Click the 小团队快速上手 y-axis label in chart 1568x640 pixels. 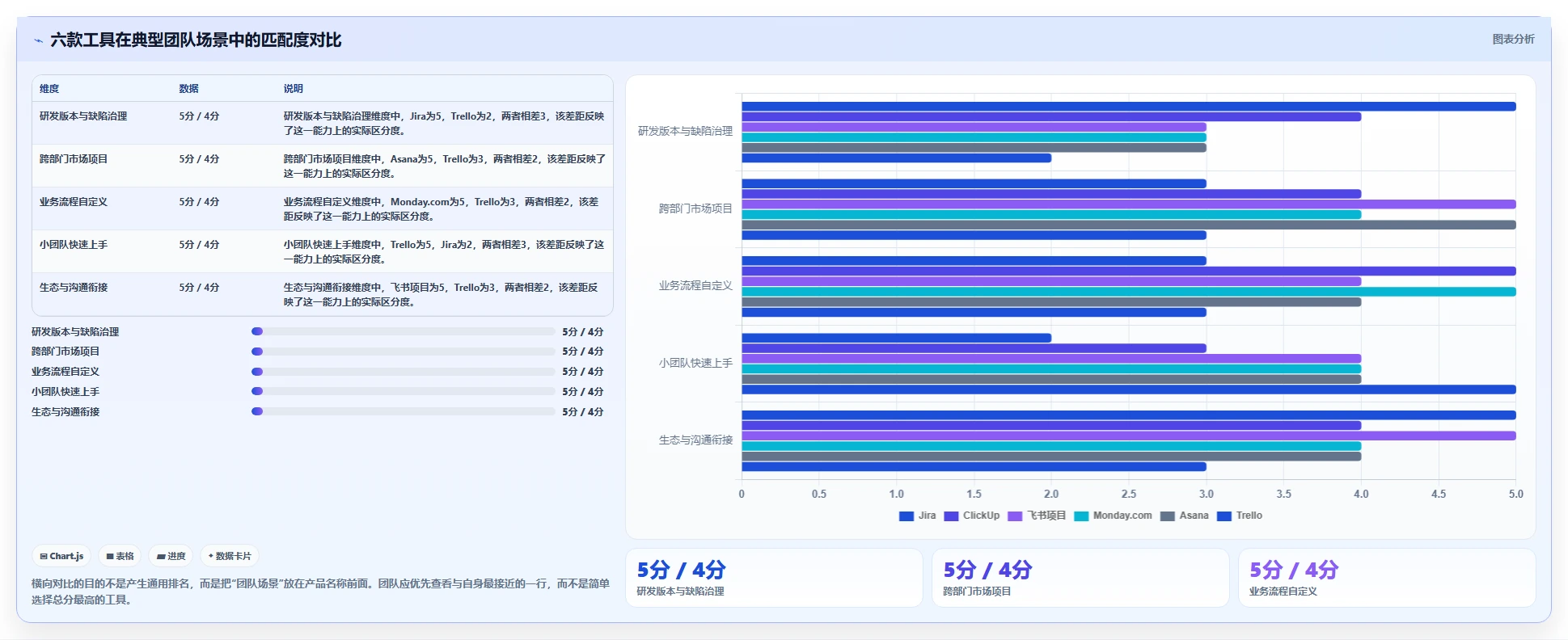tap(695, 364)
